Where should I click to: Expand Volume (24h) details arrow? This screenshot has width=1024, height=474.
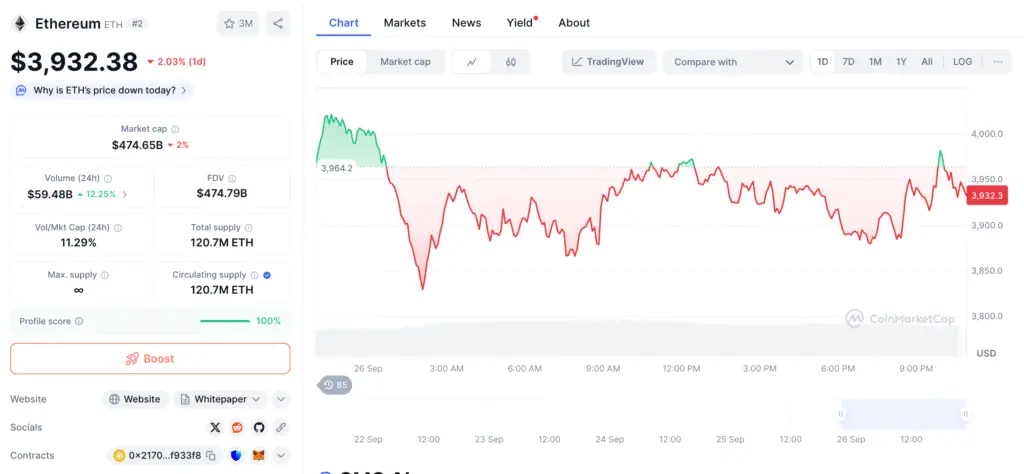[x=125, y=194]
